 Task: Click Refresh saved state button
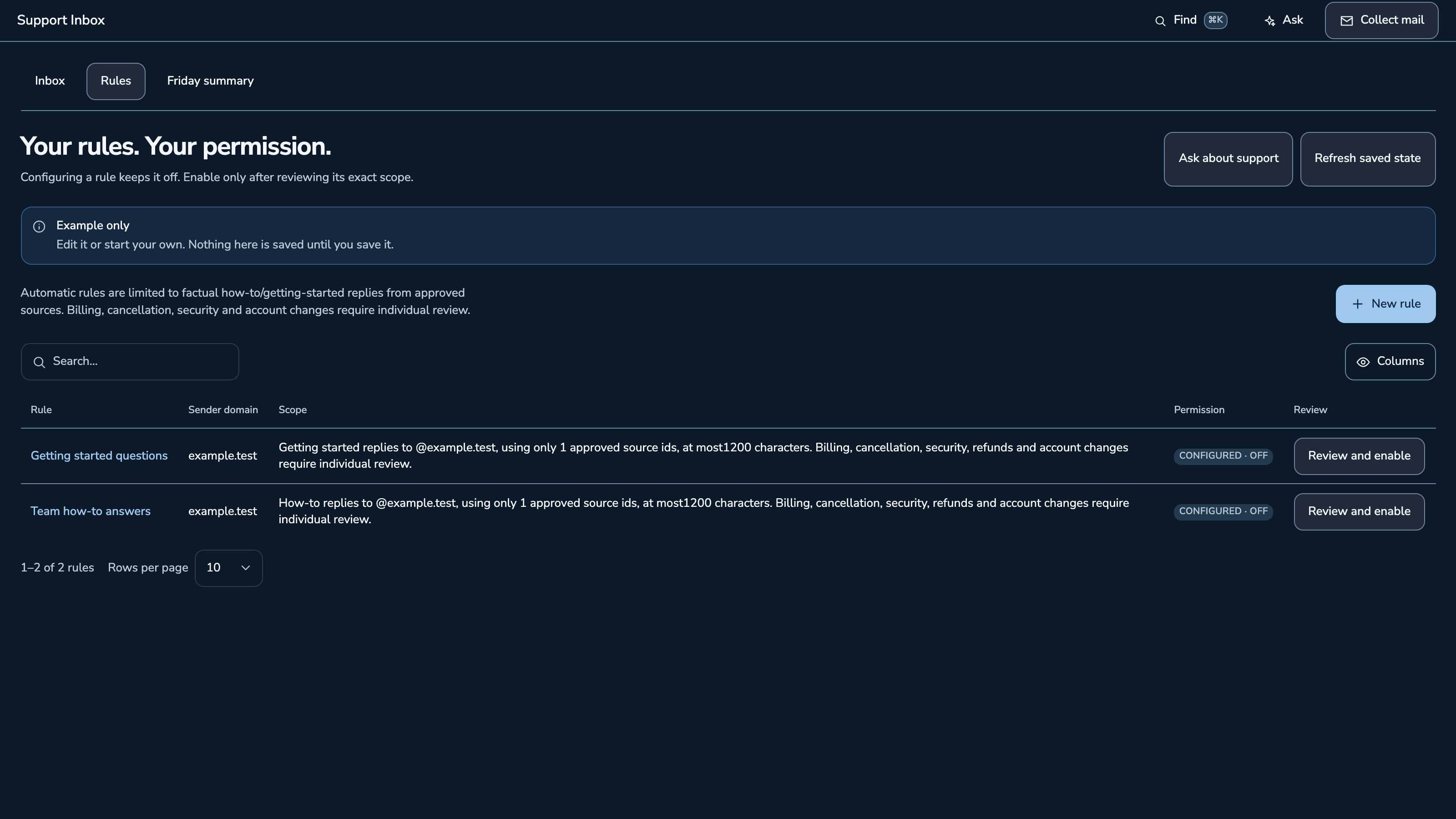[1368, 159]
